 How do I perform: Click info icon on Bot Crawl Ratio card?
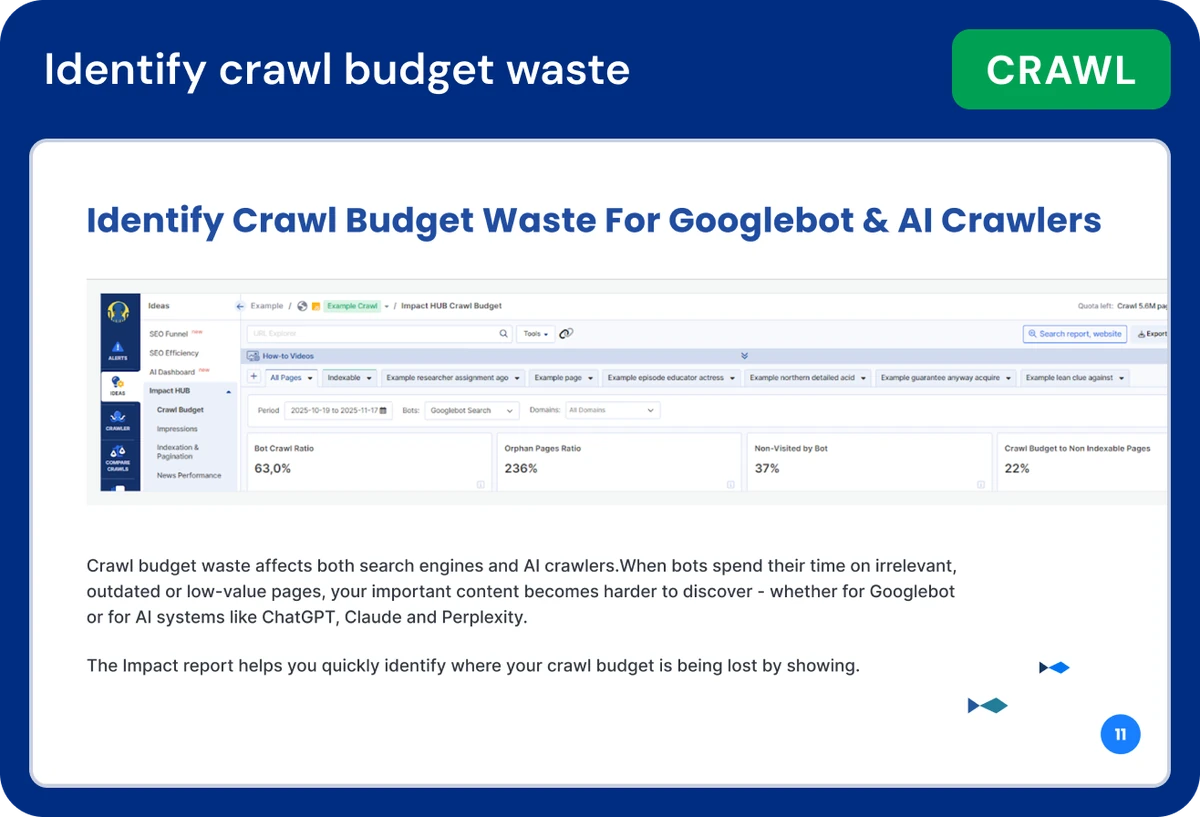pos(480,484)
